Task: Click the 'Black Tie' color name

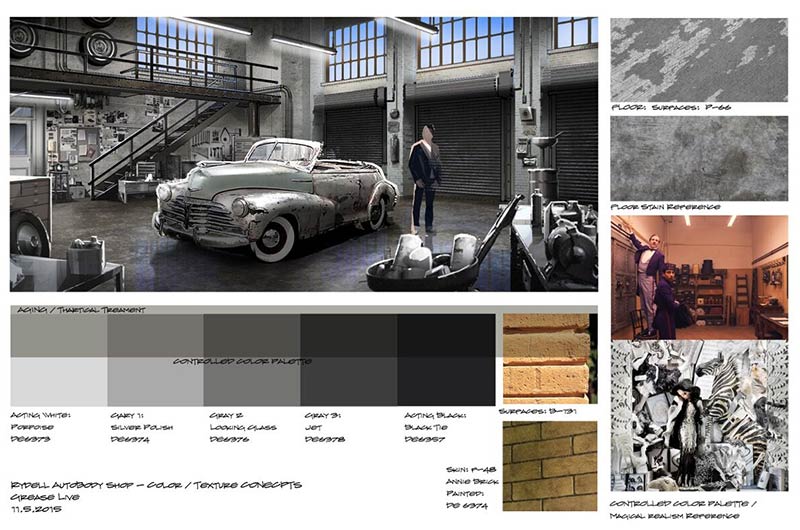Action: 426,427
